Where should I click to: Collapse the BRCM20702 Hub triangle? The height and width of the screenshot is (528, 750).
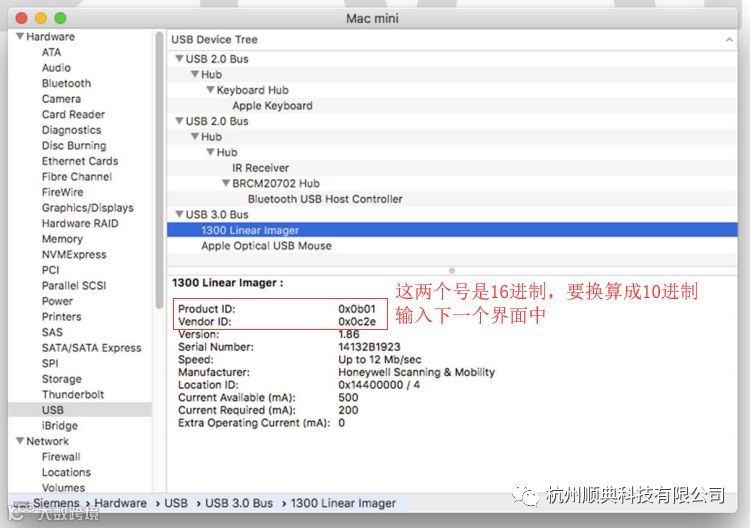point(226,183)
